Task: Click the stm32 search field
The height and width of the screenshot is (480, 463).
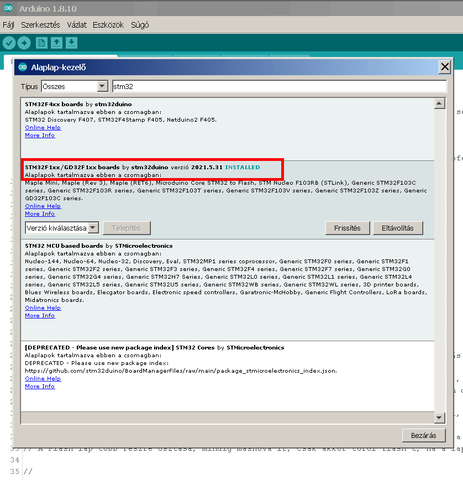Action: pyautogui.click(x=279, y=87)
